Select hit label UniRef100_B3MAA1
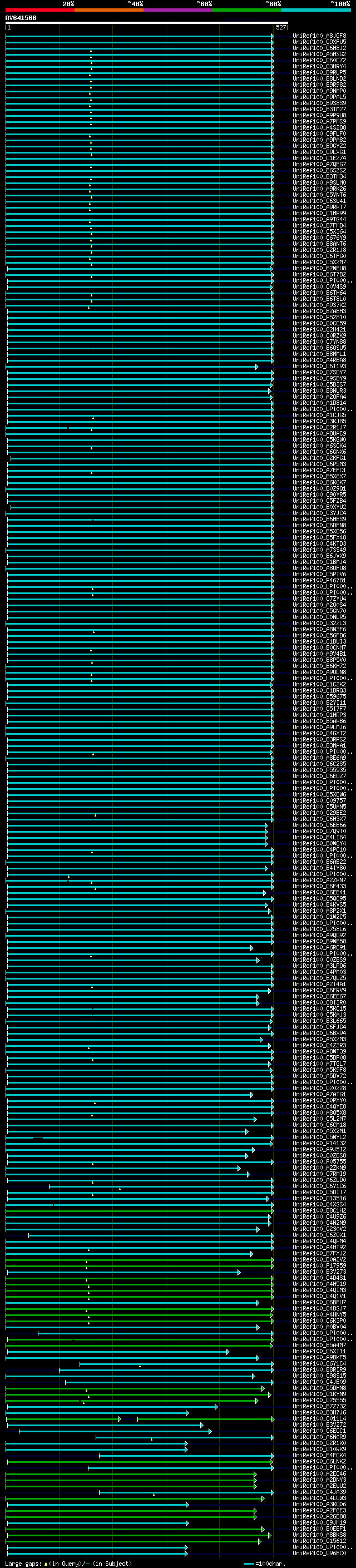 point(319,746)
